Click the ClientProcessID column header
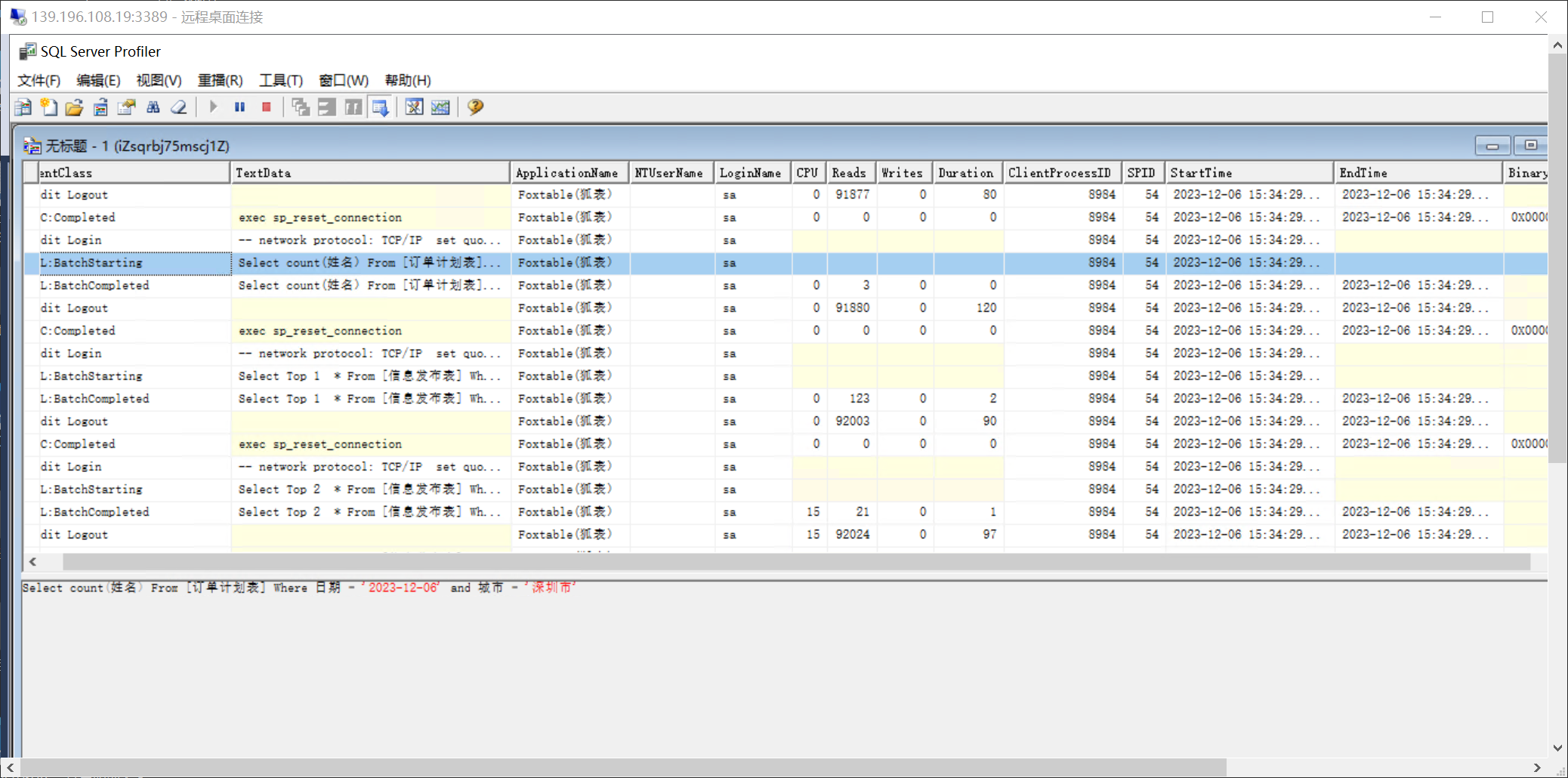This screenshot has height=778, width=1568. click(1063, 173)
